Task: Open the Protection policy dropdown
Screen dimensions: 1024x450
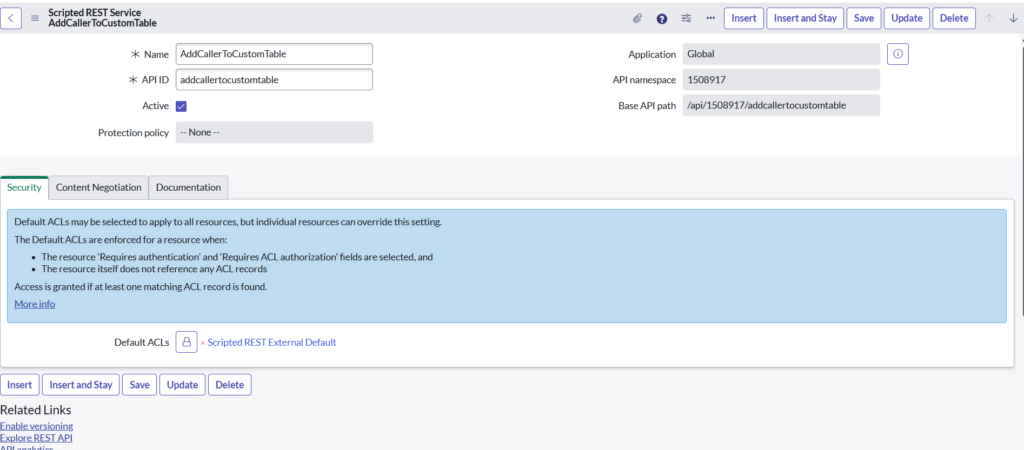Action: point(274,132)
